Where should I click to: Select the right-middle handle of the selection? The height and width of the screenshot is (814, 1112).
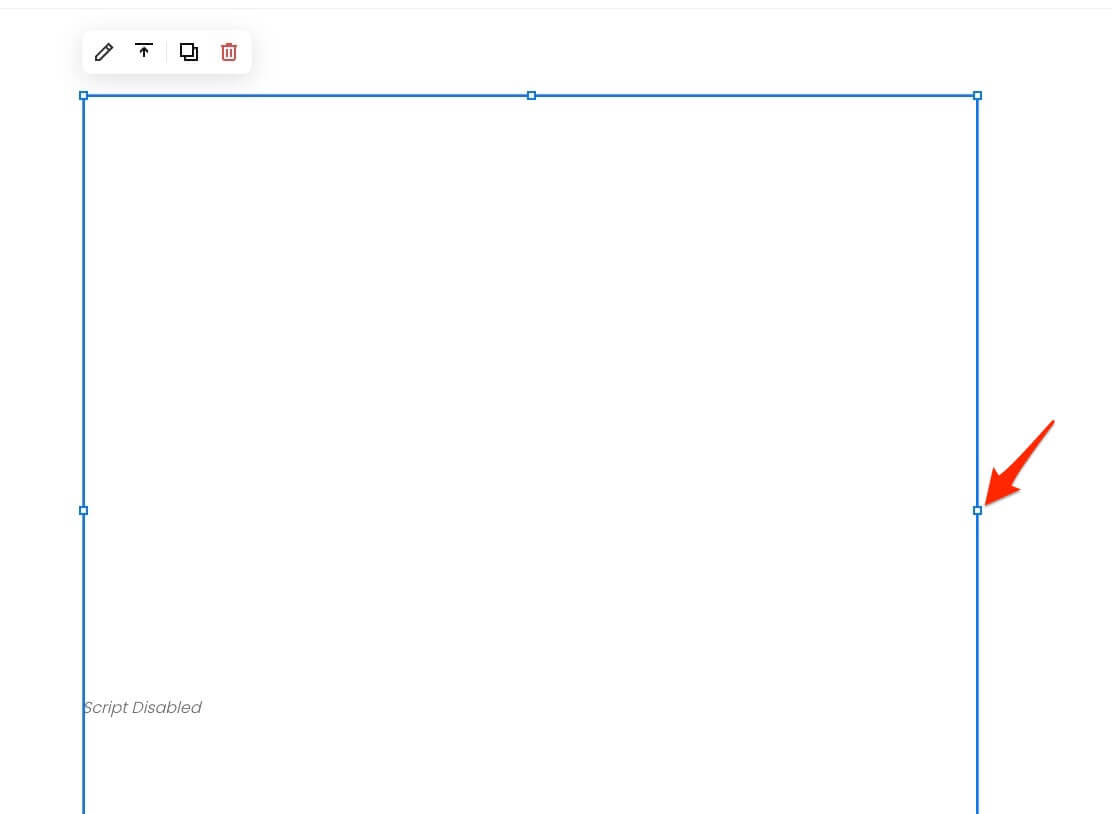[x=977, y=511]
